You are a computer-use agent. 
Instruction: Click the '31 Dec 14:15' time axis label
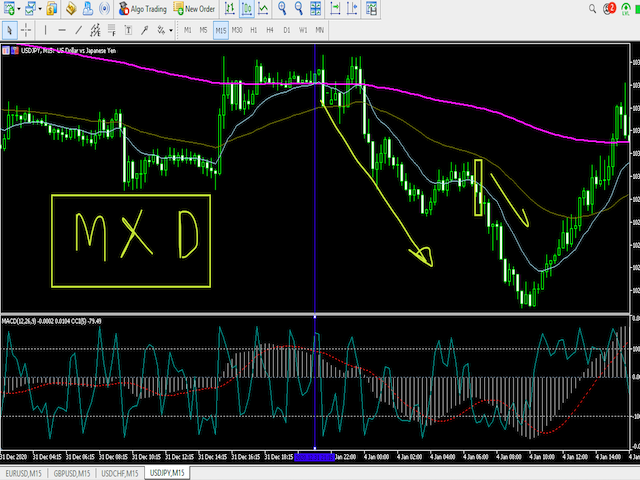(x=213, y=457)
